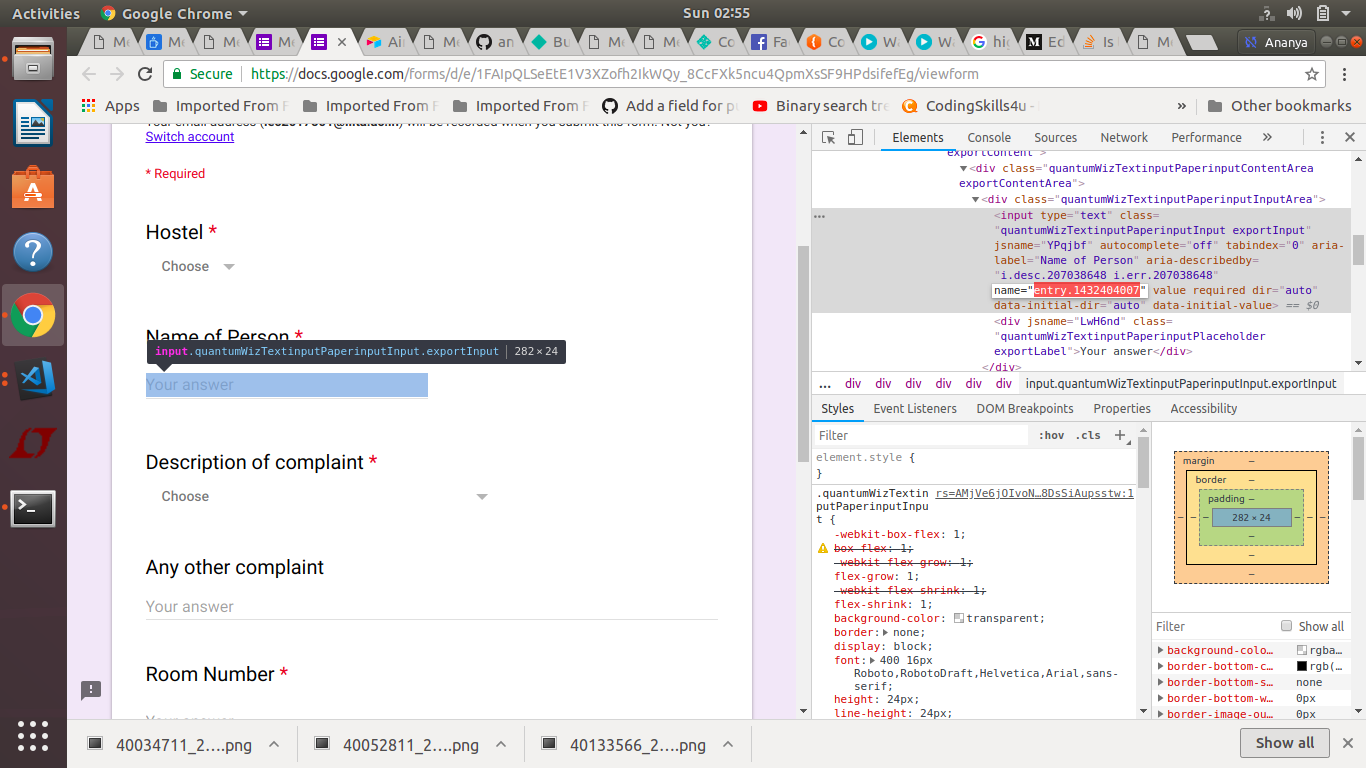The image size is (1366, 768).
Task: Toggle the device toolbar icon in DevTools
Action: tap(855, 138)
